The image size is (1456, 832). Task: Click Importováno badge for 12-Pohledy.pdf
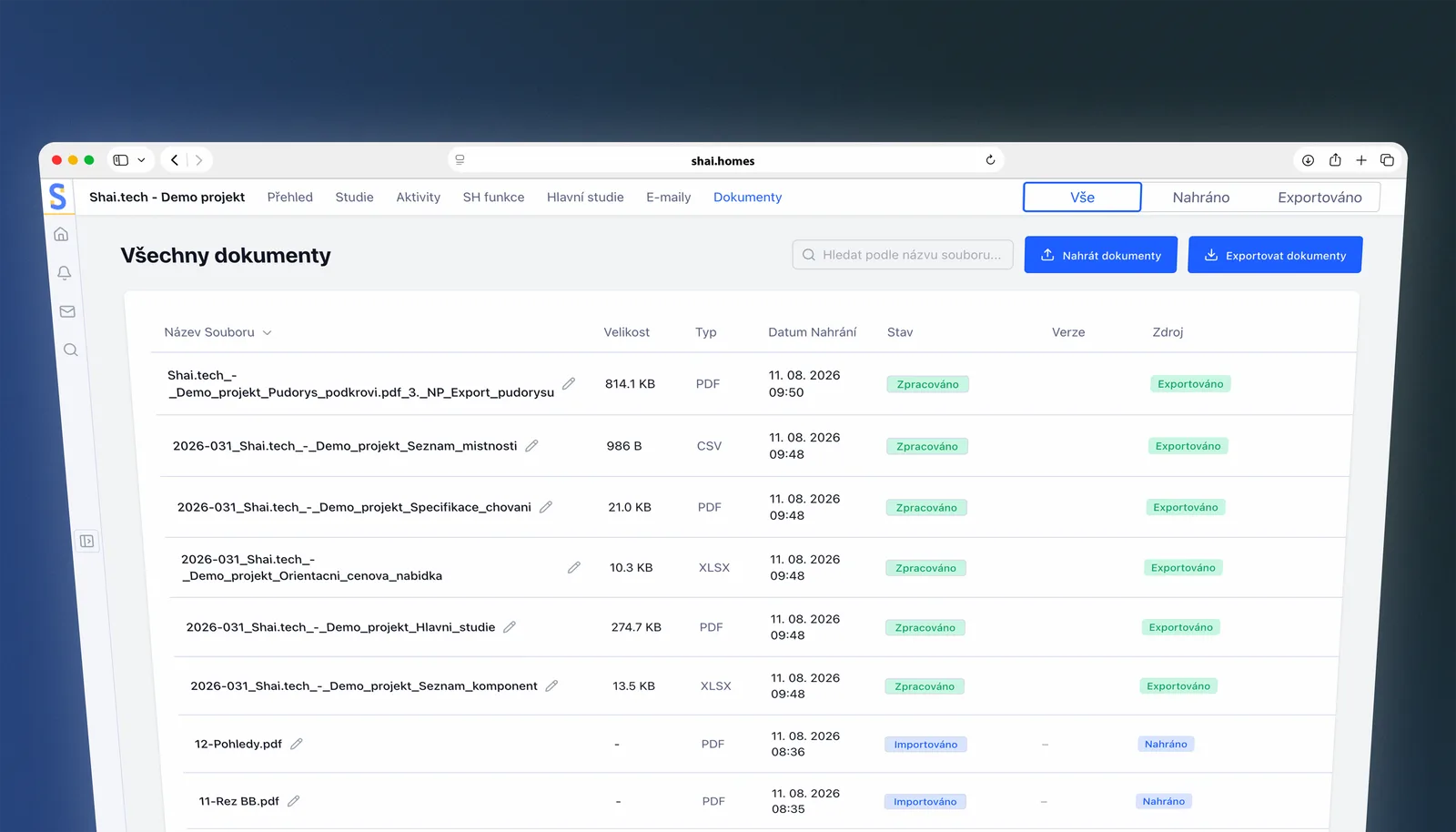point(925,745)
